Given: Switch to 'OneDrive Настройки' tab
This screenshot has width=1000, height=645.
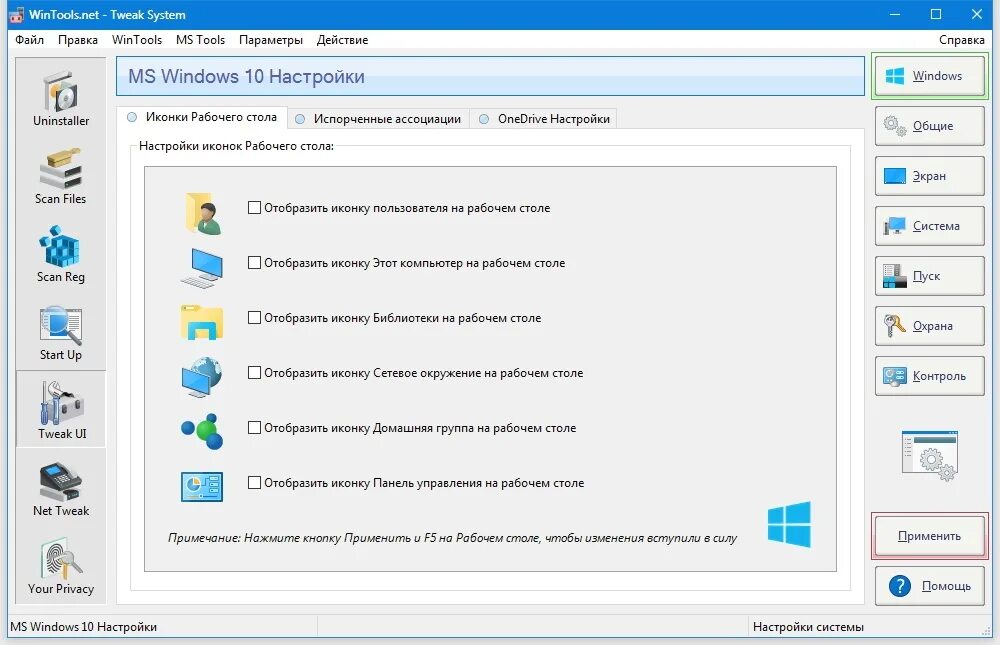Looking at the screenshot, I should (544, 119).
